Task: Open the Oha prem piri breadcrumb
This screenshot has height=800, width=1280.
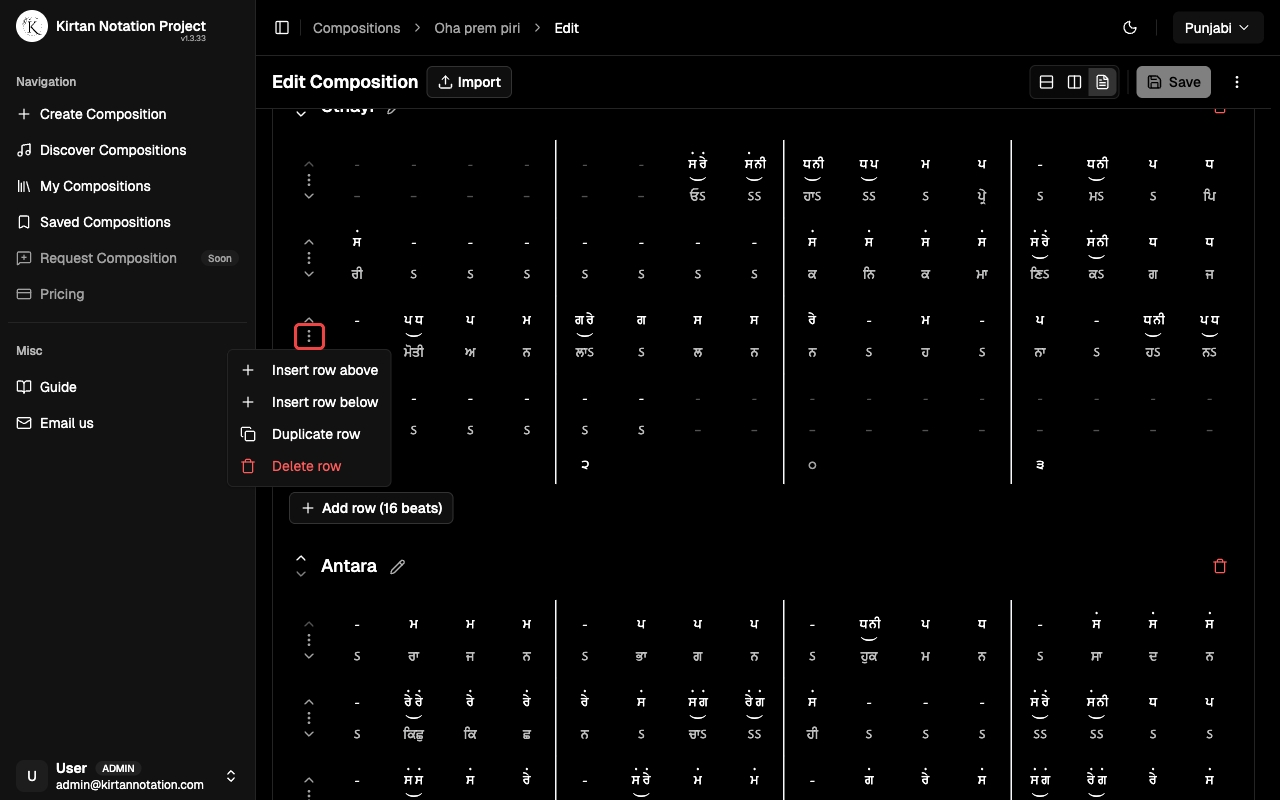Action: click(x=477, y=28)
